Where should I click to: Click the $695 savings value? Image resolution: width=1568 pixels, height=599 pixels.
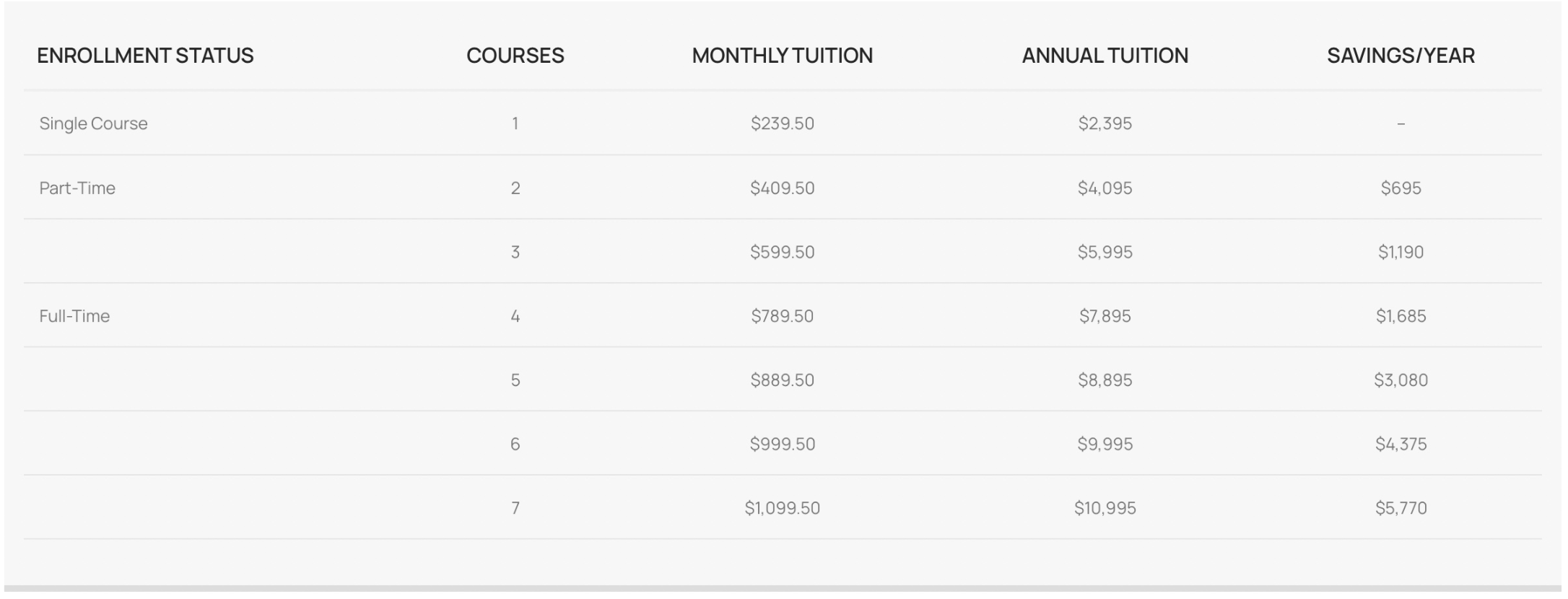[1401, 188]
